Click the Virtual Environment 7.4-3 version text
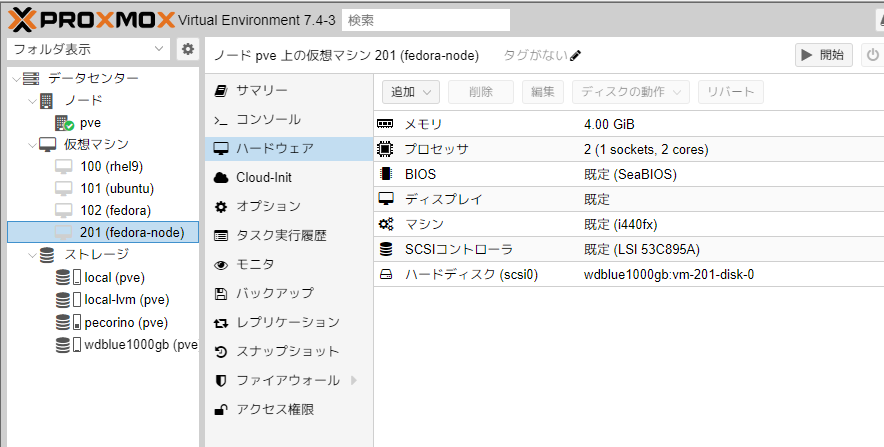Screen dimensions: 884x447 (x=257, y=20)
